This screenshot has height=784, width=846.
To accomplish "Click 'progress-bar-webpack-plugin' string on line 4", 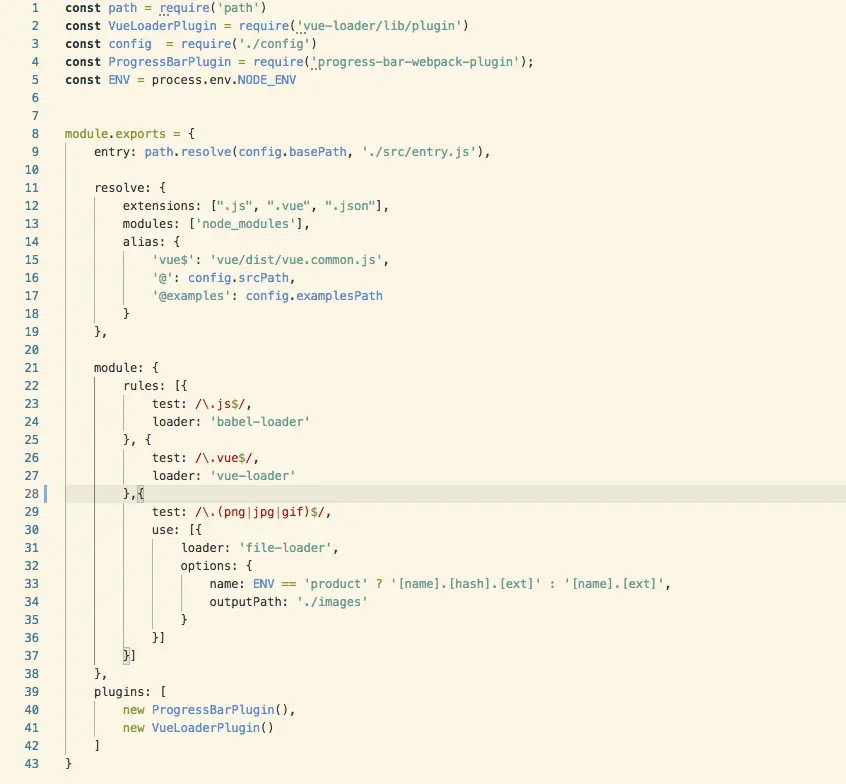I will [415, 62].
